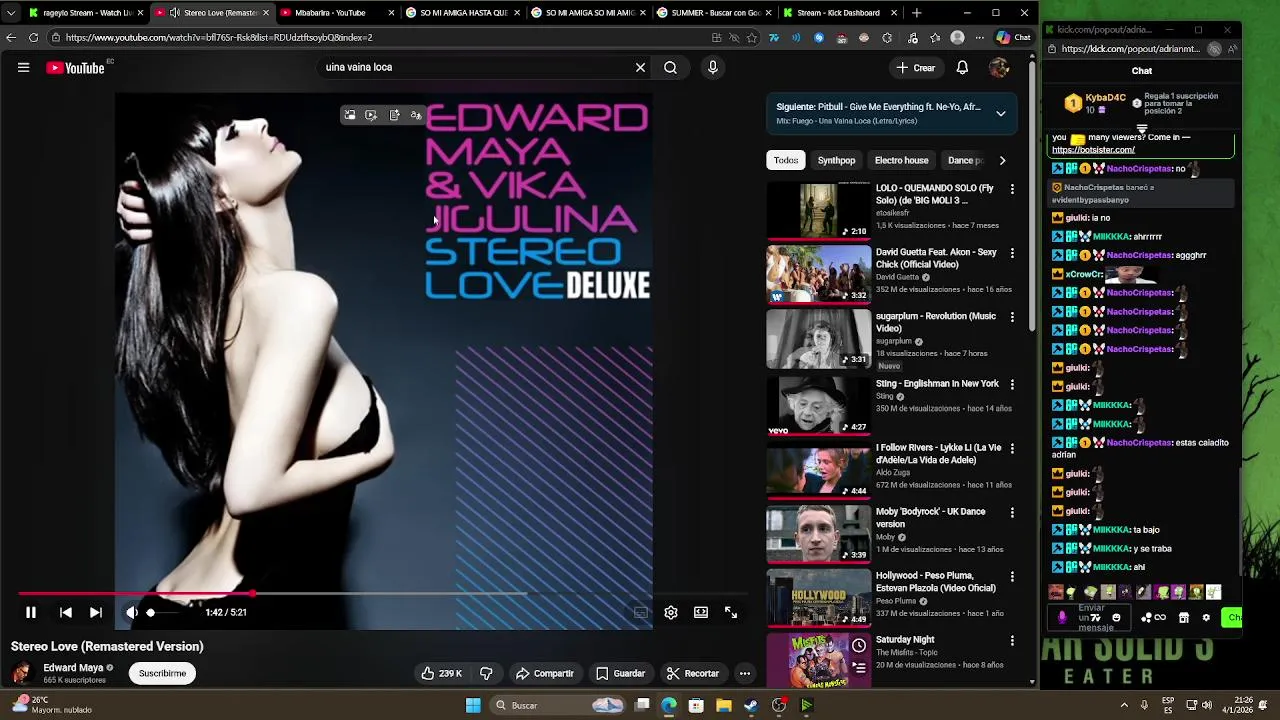This screenshot has height=720, width=1280.
Task: Clear the YouTube search text
Action: click(x=640, y=67)
